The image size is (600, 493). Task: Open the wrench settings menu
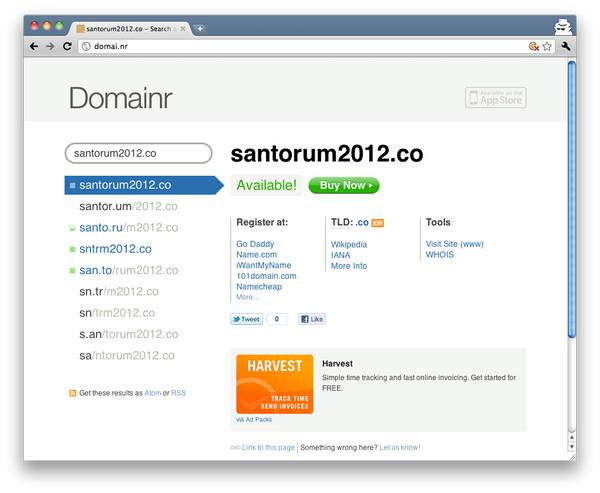tap(566, 46)
